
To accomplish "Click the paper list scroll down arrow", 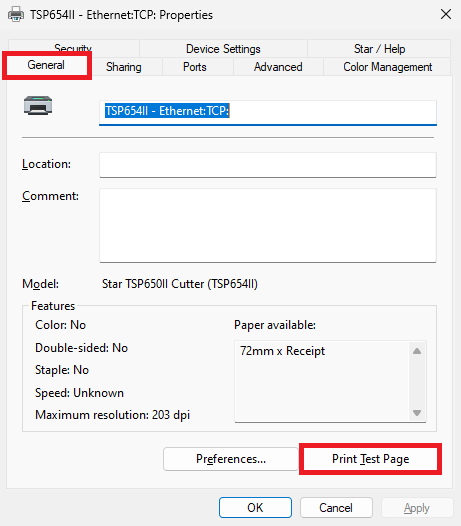I will (x=417, y=413).
